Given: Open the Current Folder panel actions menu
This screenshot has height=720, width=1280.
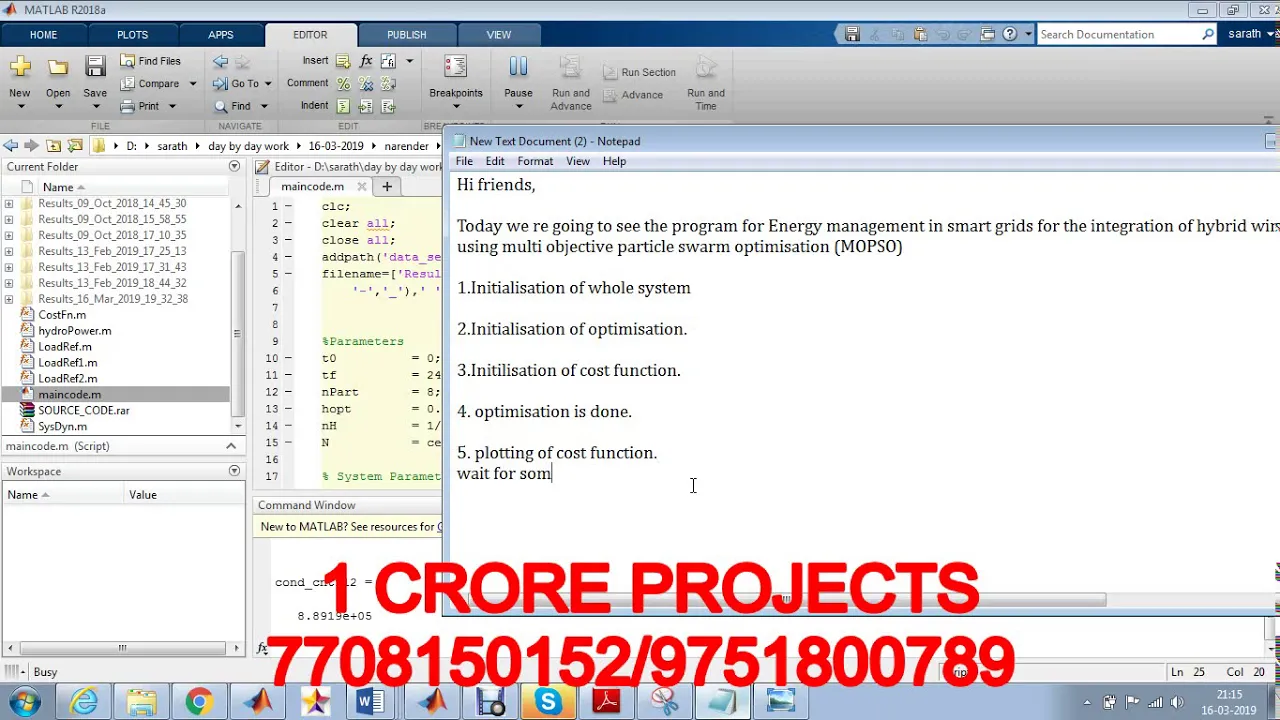Looking at the screenshot, I should [x=234, y=167].
